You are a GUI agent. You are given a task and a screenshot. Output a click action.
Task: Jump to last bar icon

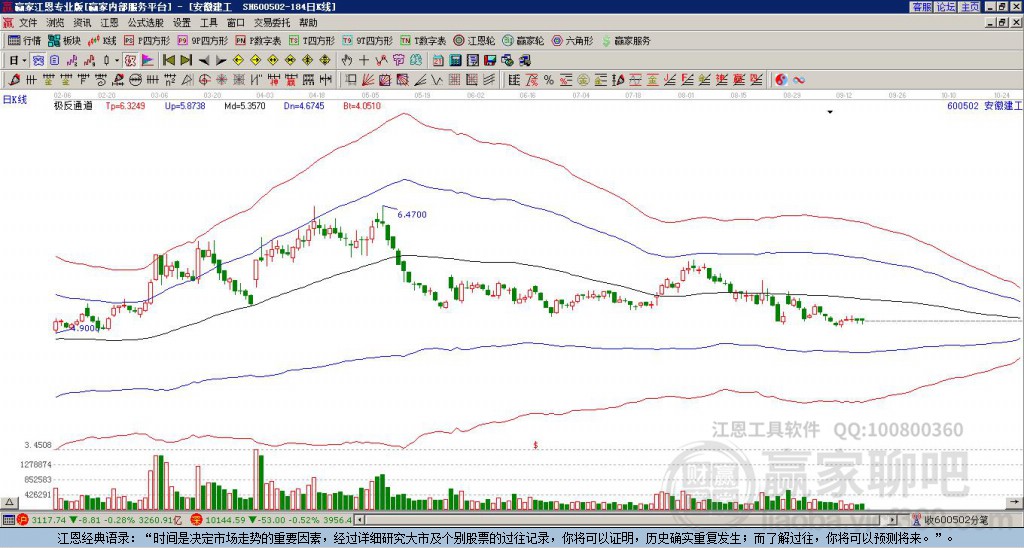(x=186, y=61)
